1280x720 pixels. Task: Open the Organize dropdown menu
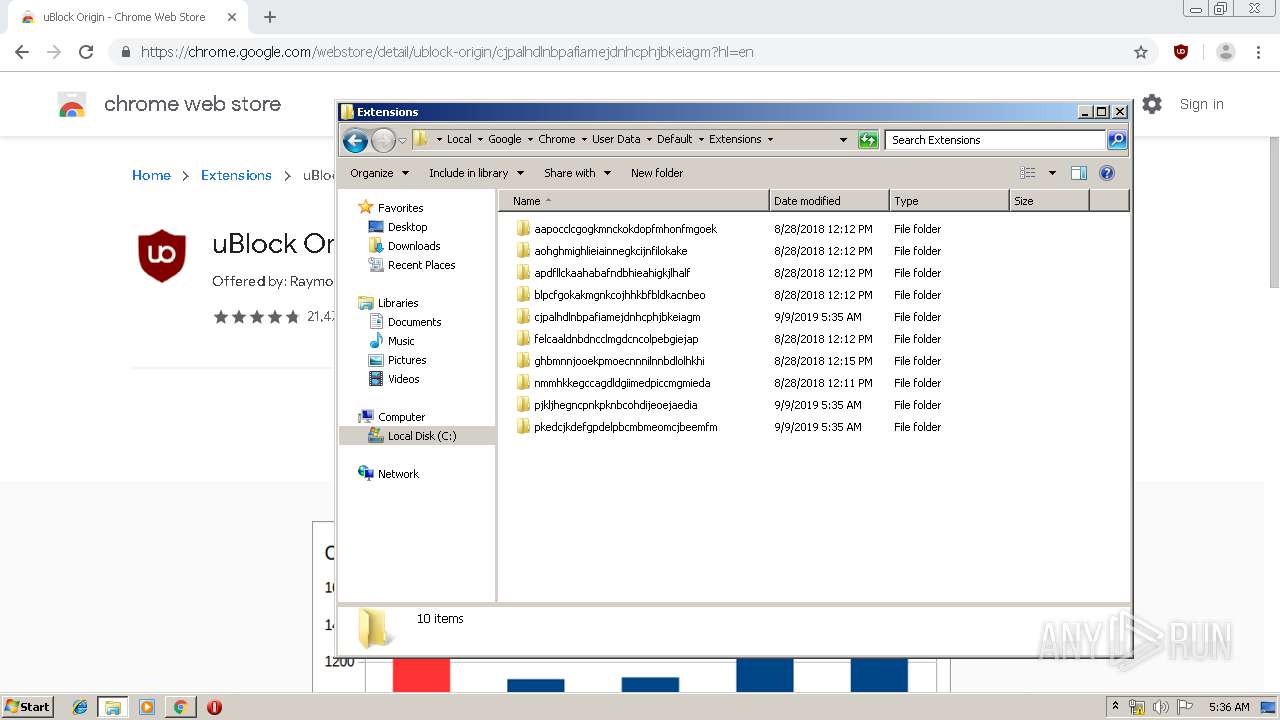[379, 173]
